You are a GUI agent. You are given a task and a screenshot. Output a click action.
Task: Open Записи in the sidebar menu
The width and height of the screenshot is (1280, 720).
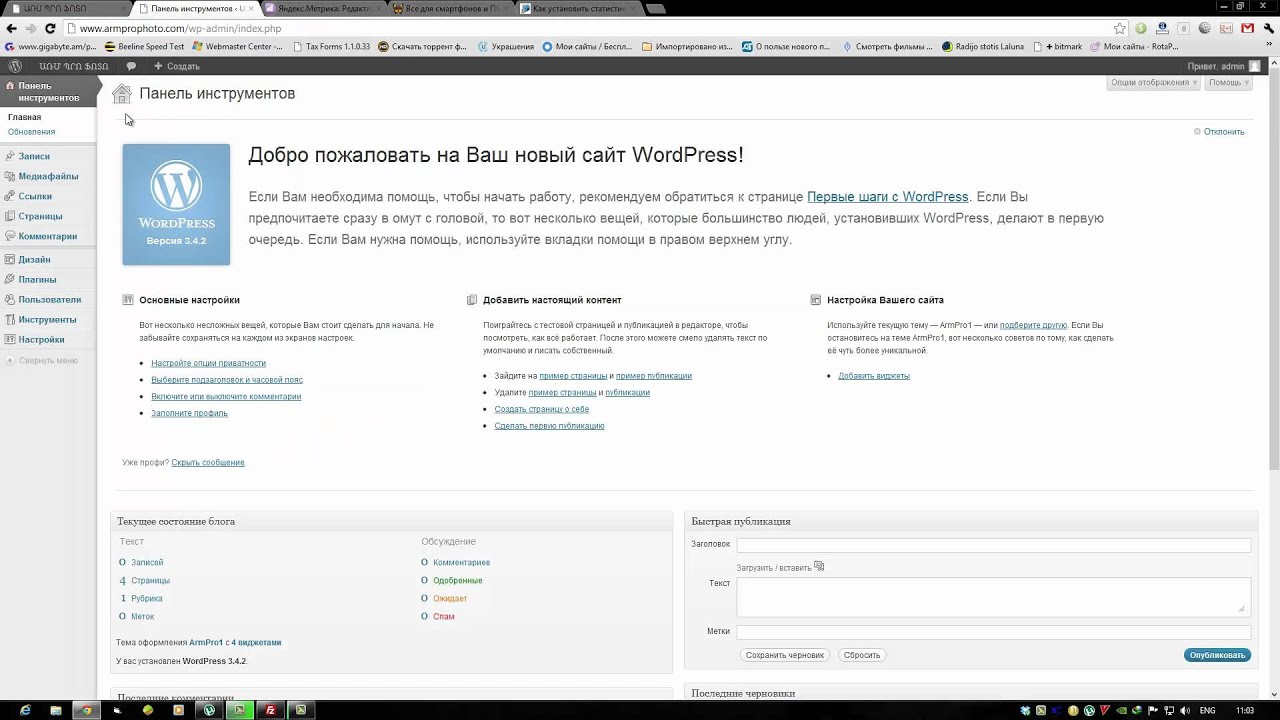click(34, 156)
